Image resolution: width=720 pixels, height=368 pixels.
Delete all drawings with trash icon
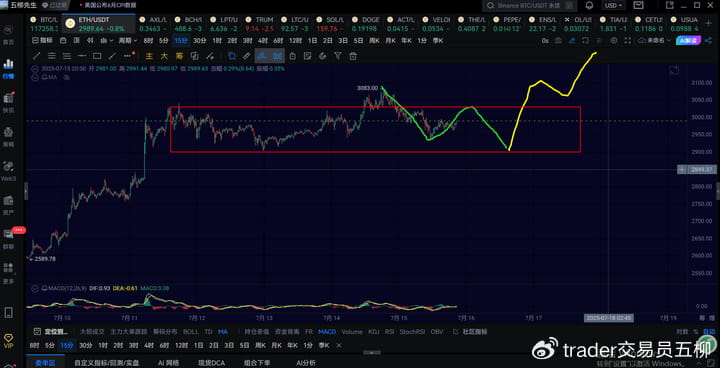[x=353, y=56]
